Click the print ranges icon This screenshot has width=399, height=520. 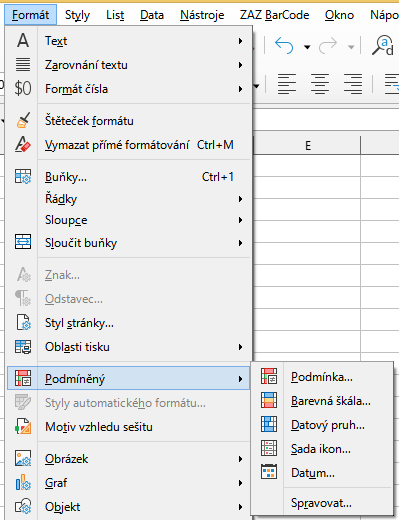pos(23,347)
